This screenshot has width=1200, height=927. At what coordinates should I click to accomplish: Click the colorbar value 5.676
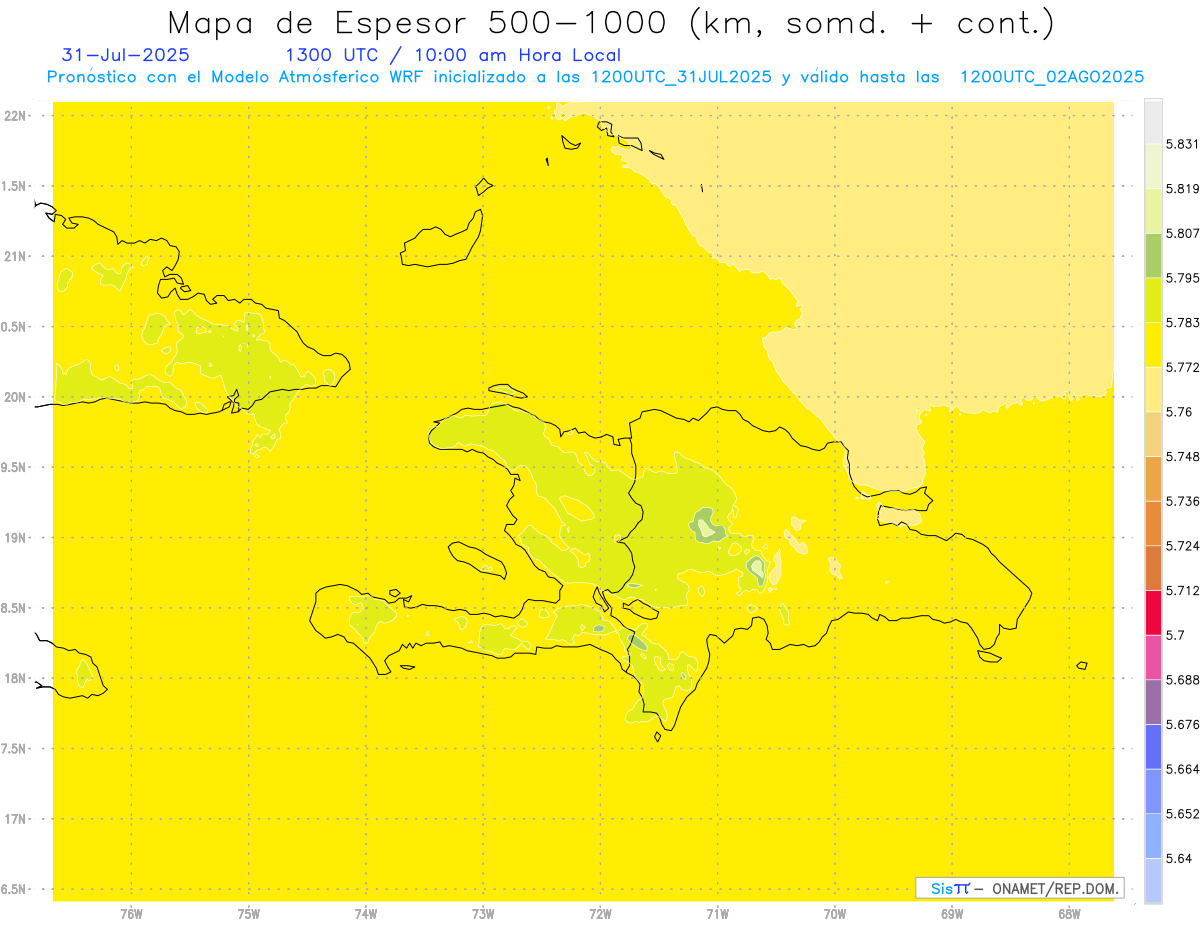pos(1183,724)
